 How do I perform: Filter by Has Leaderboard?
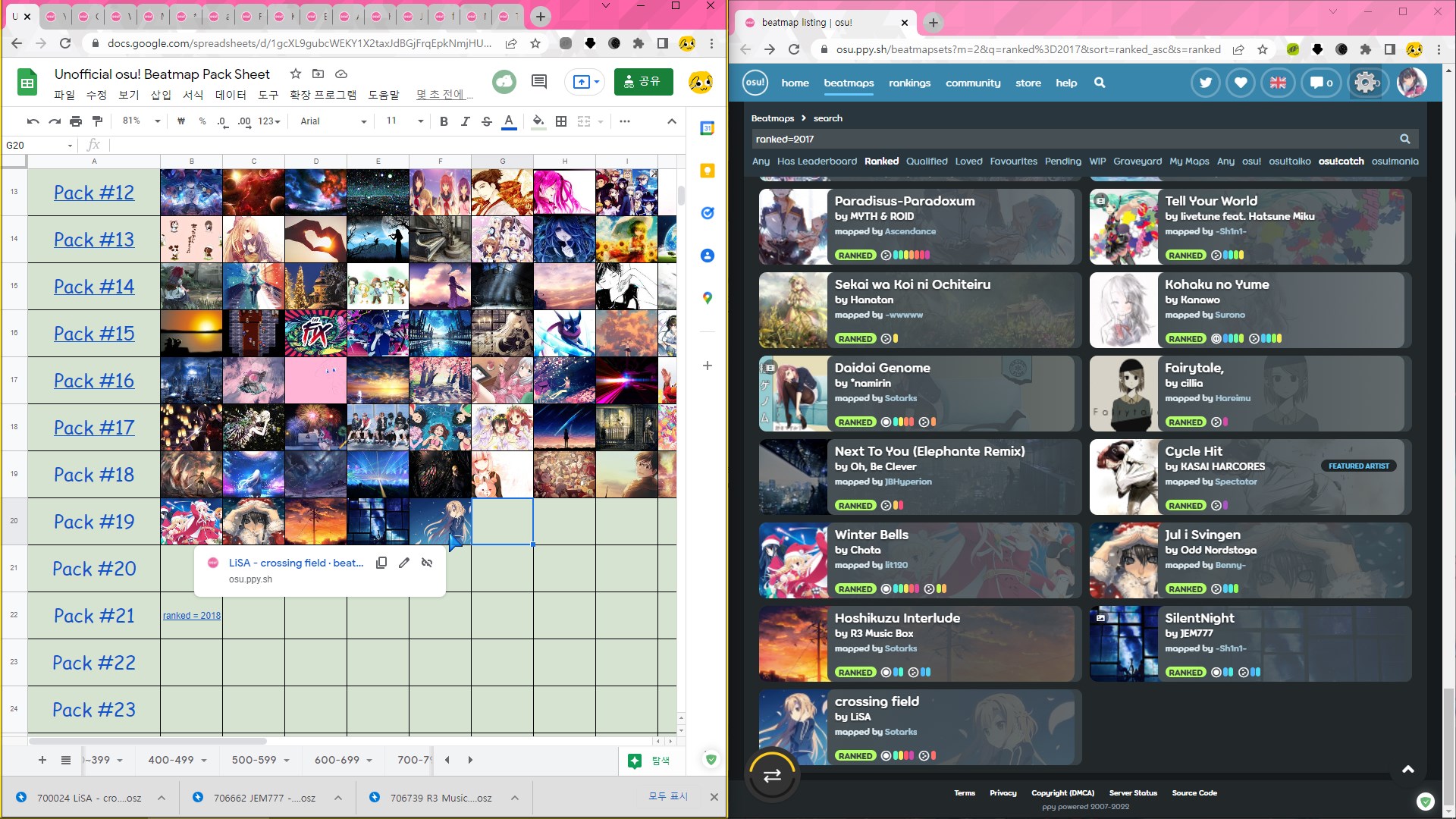click(x=817, y=161)
